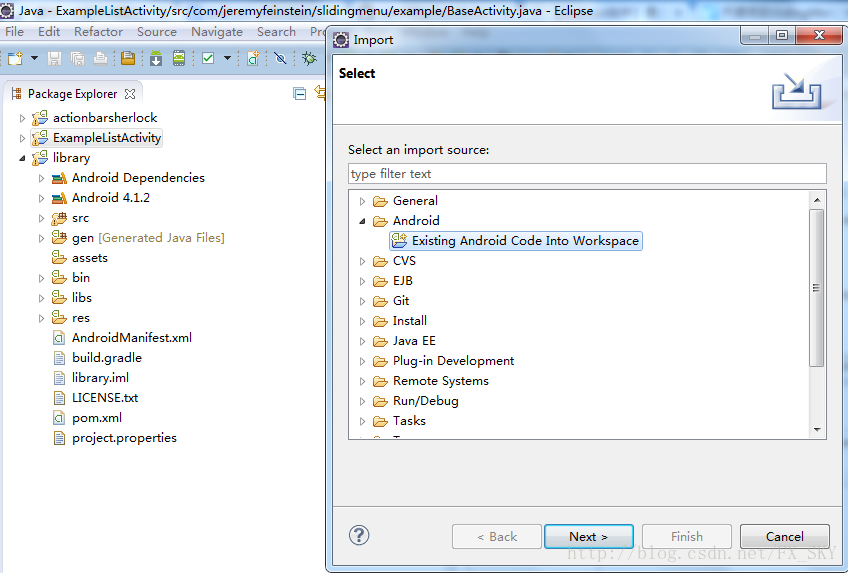Expand the Git import category
This screenshot has width=848, height=573.
click(x=363, y=301)
